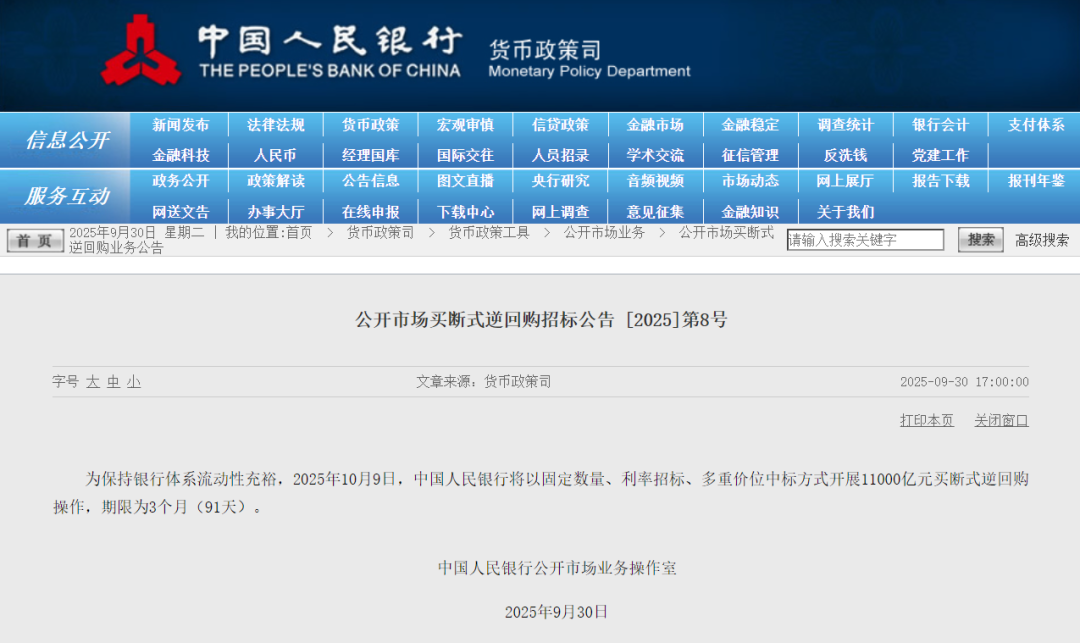
Task: Go to 关于我们 about page
Action: click(x=845, y=211)
